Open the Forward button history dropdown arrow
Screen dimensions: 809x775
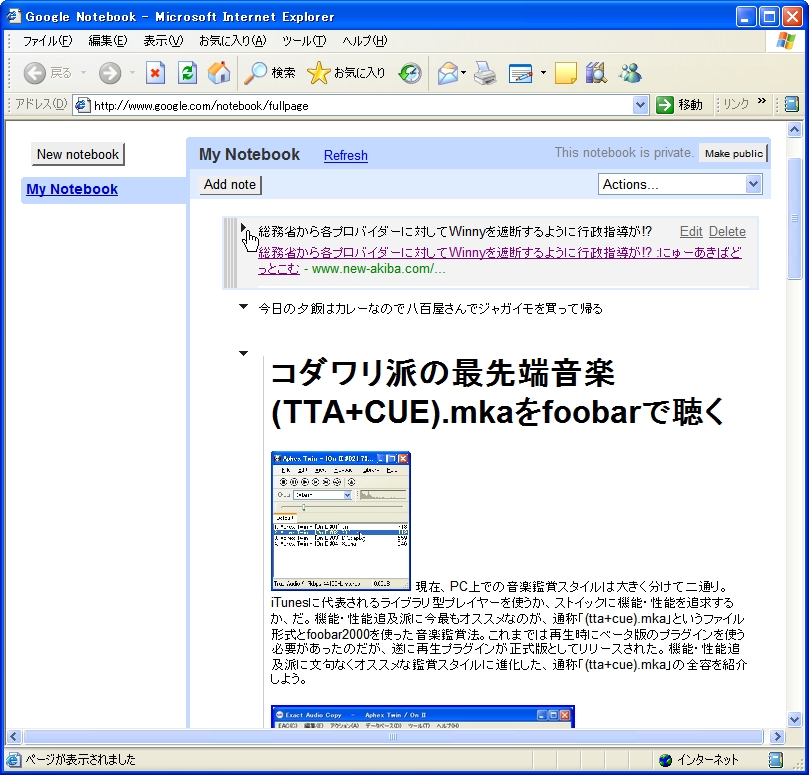(x=133, y=73)
